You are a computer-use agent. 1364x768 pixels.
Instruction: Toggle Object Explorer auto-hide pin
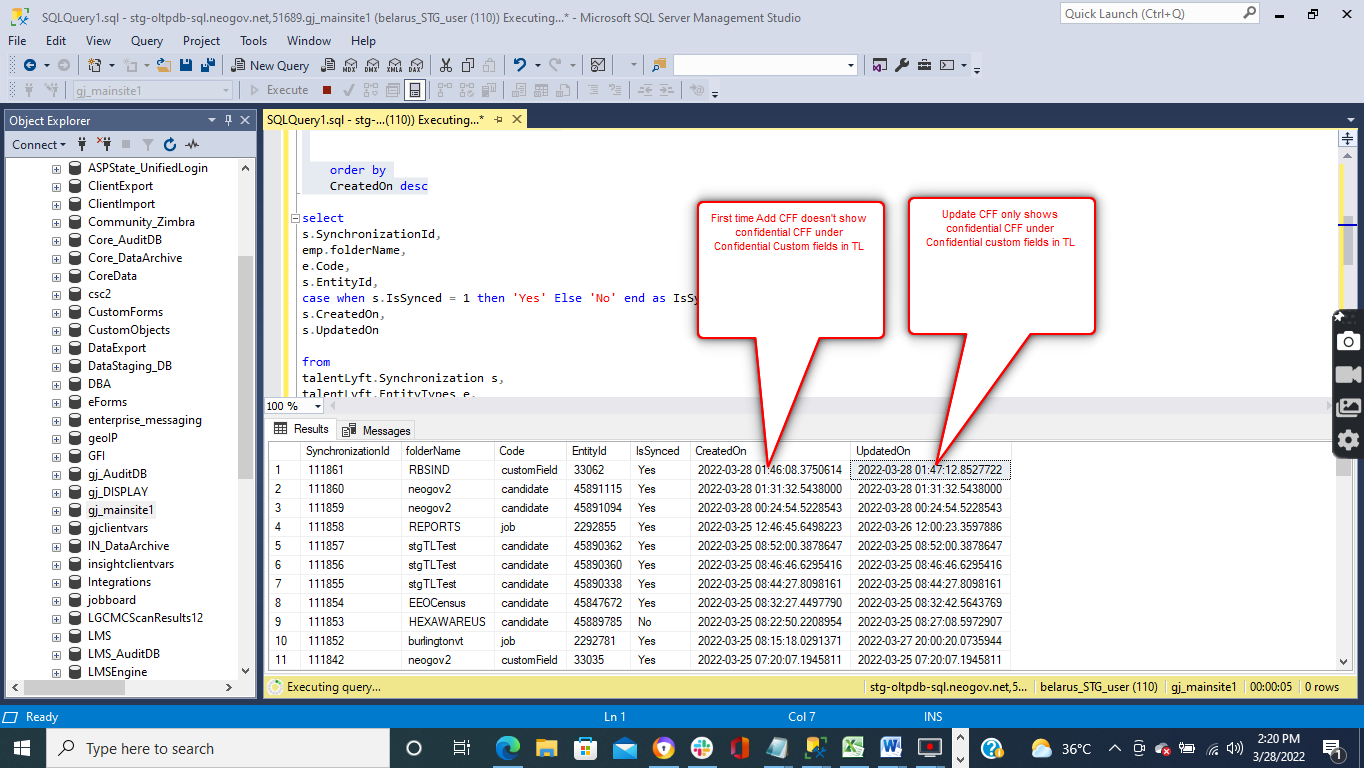(228, 120)
